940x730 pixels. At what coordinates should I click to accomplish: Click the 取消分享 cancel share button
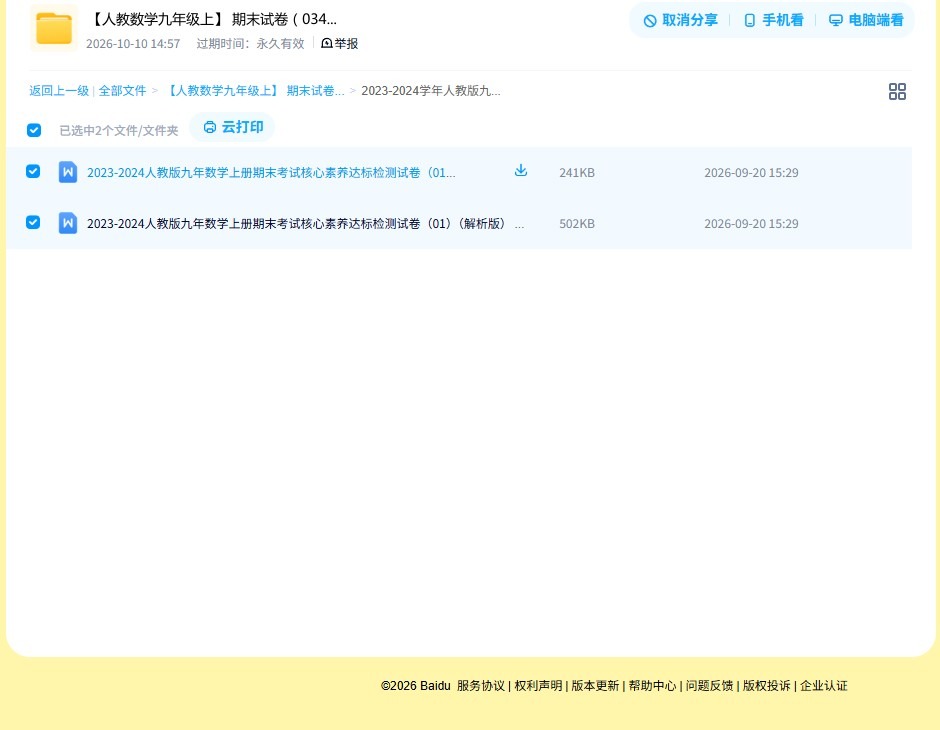[x=680, y=20]
